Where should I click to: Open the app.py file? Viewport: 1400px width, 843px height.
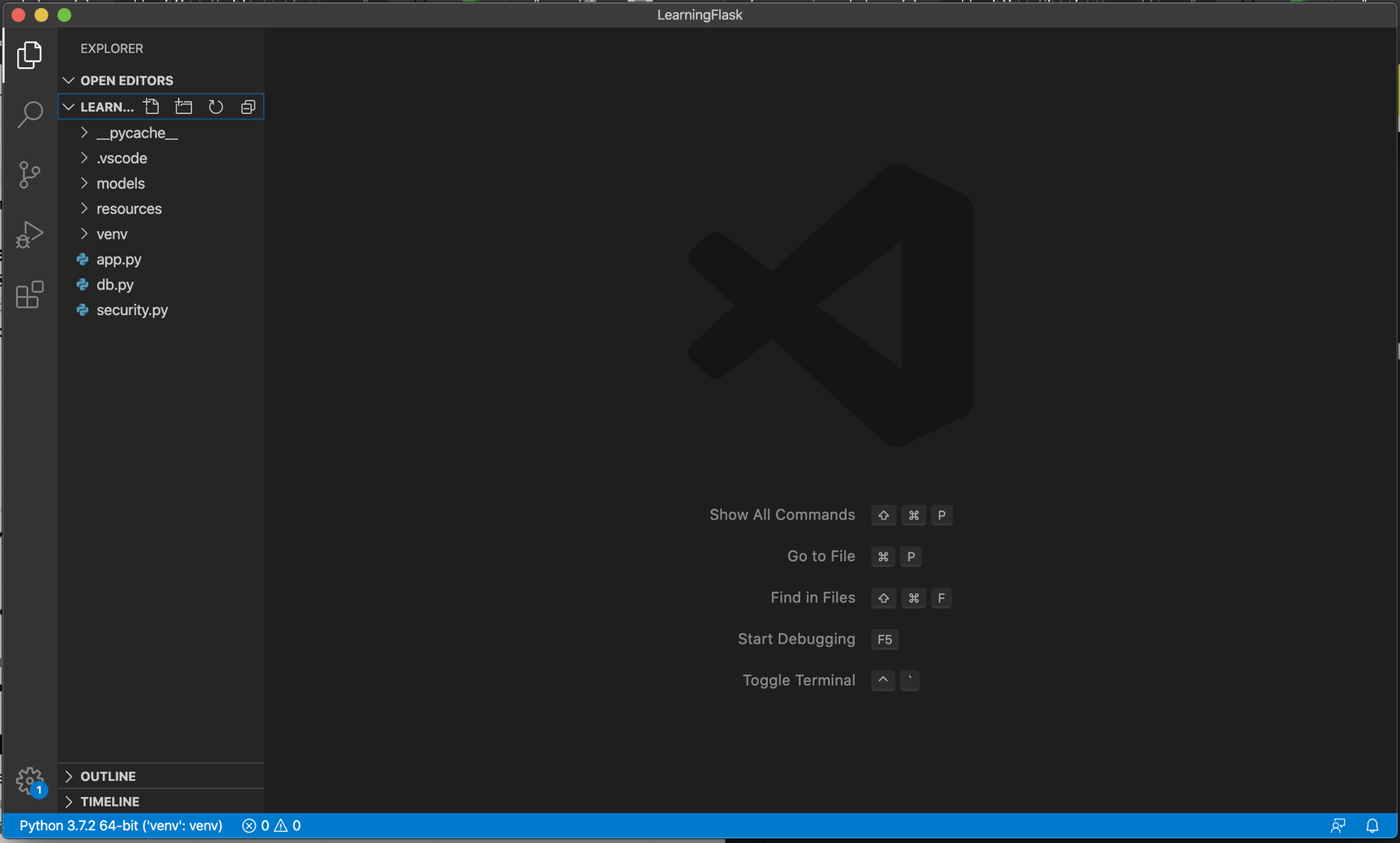coord(119,260)
